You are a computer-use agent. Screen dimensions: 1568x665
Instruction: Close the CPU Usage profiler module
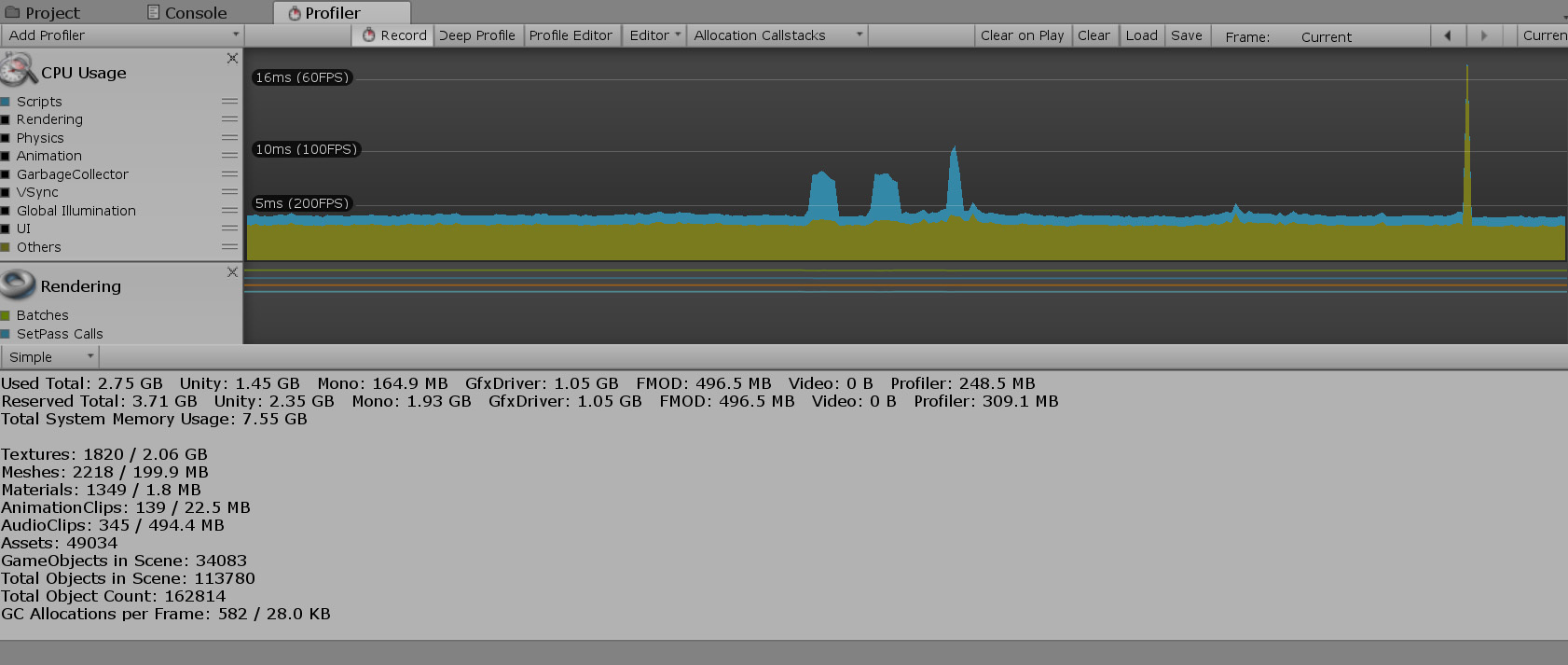232,59
